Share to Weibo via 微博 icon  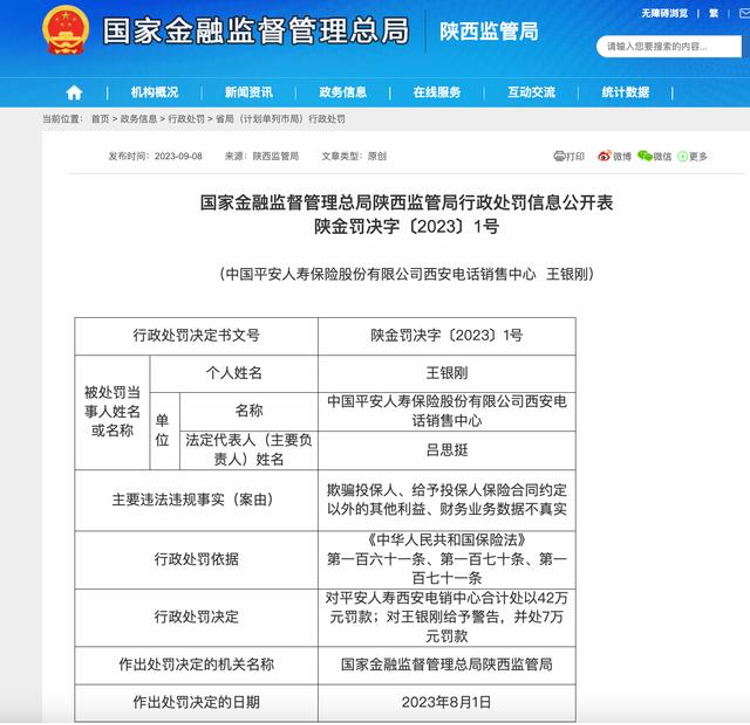click(x=614, y=156)
